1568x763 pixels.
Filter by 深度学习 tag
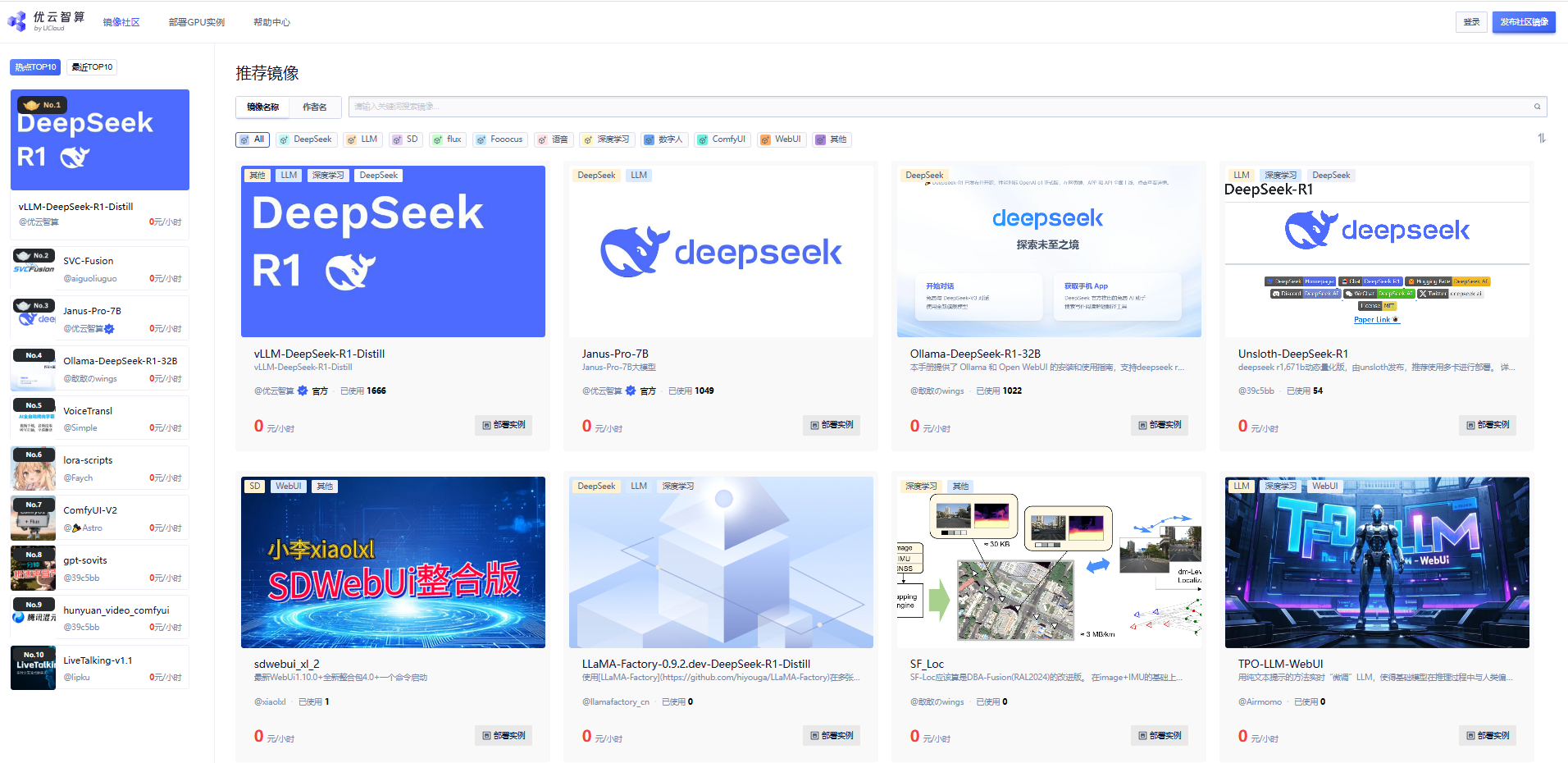click(607, 139)
